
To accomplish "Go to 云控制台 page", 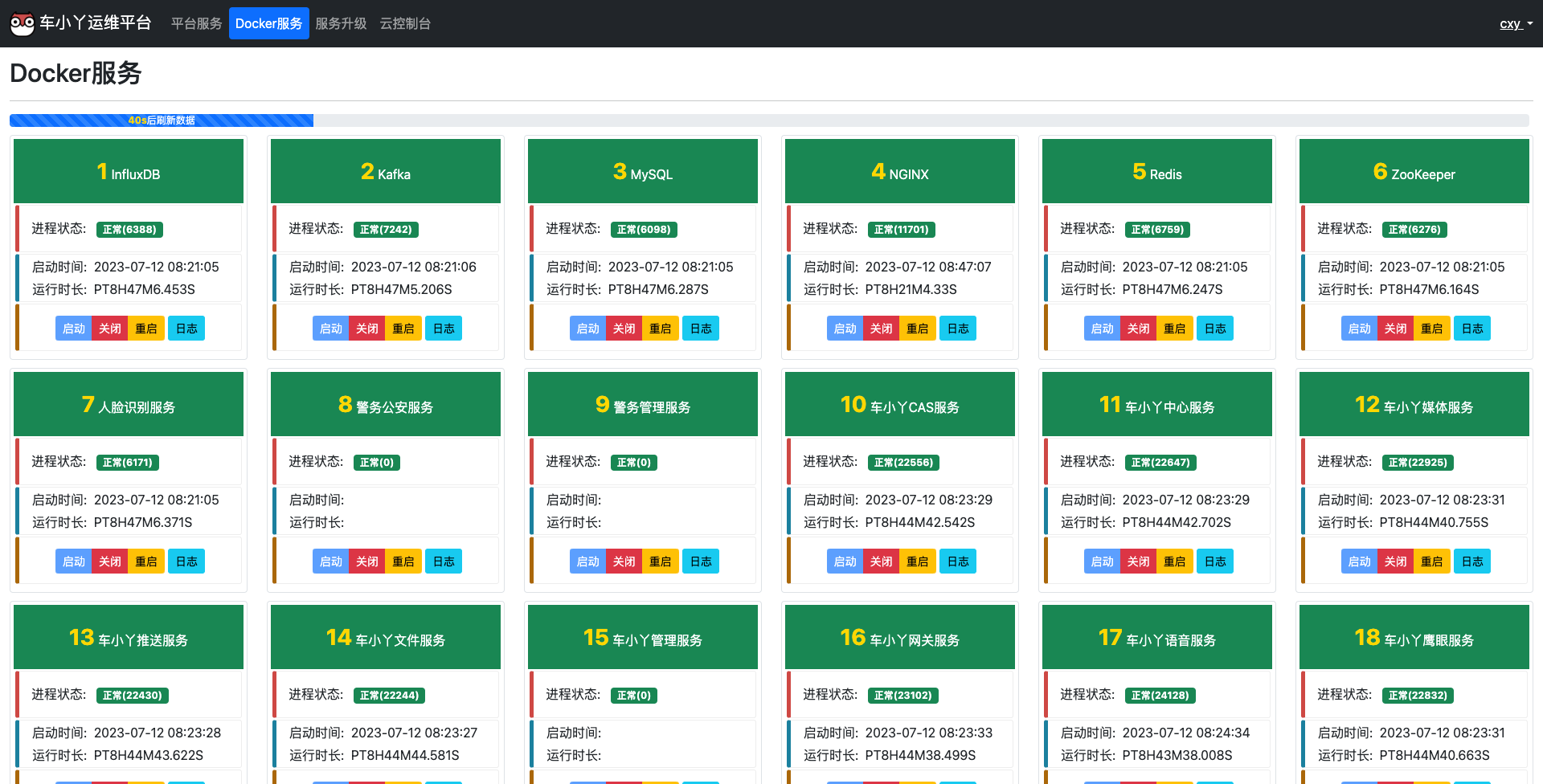I will [x=405, y=23].
